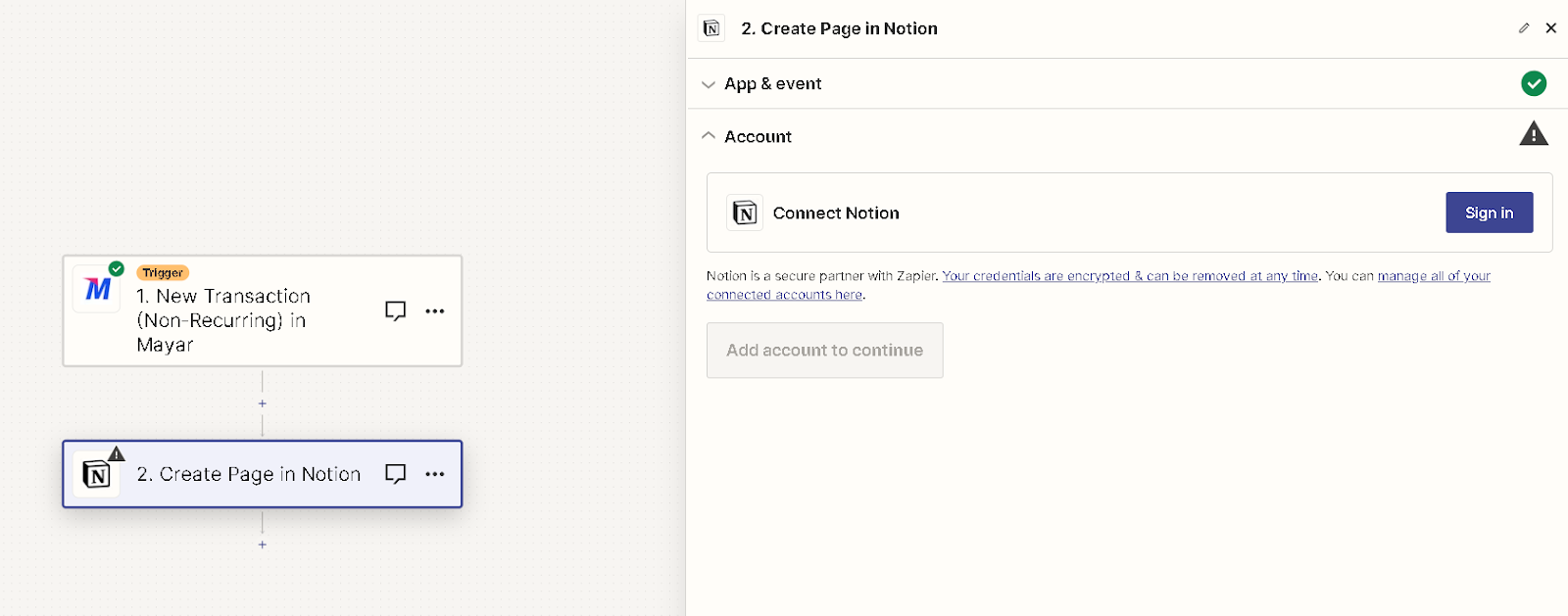Click the Trigger label badge

coord(163,273)
